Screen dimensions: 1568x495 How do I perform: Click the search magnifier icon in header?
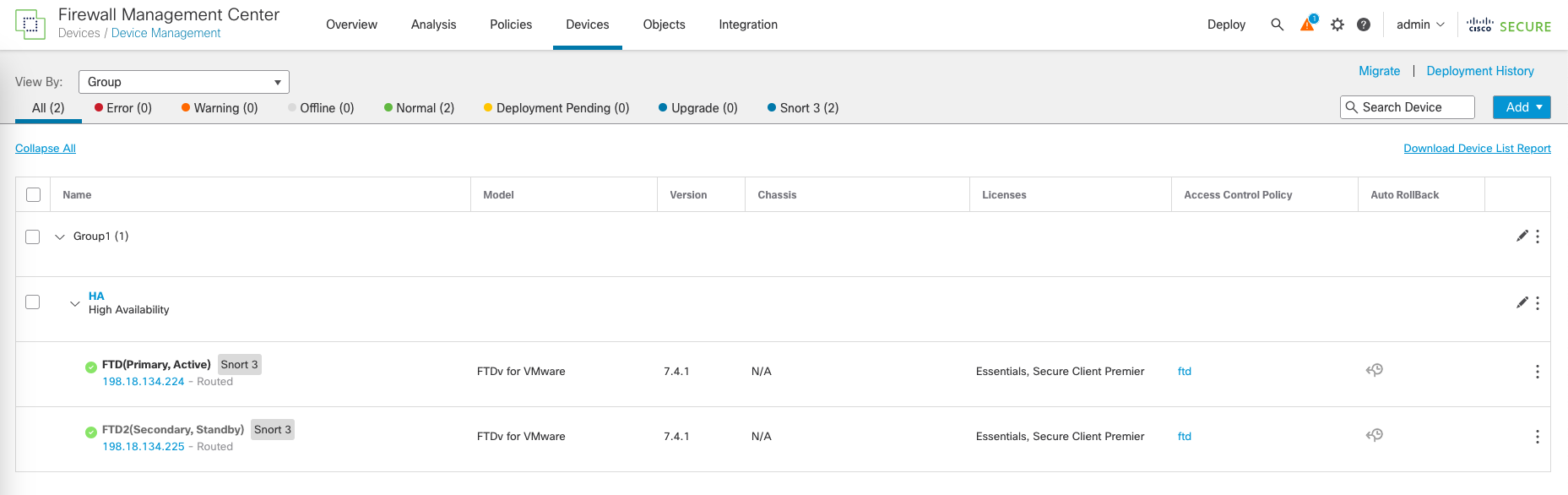coord(1277,24)
